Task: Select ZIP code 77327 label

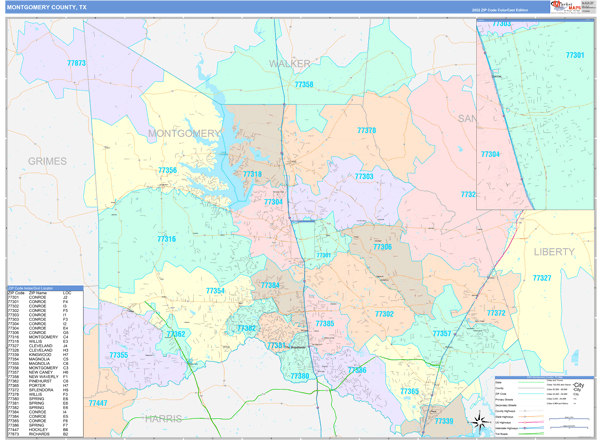Action: pos(542,277)
